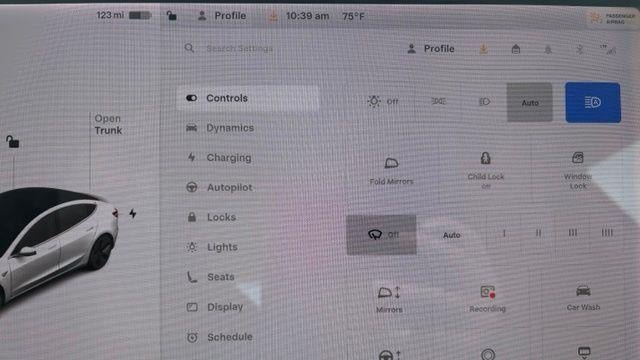Select headlights on option
640x360 pixels.
(484, 101)
